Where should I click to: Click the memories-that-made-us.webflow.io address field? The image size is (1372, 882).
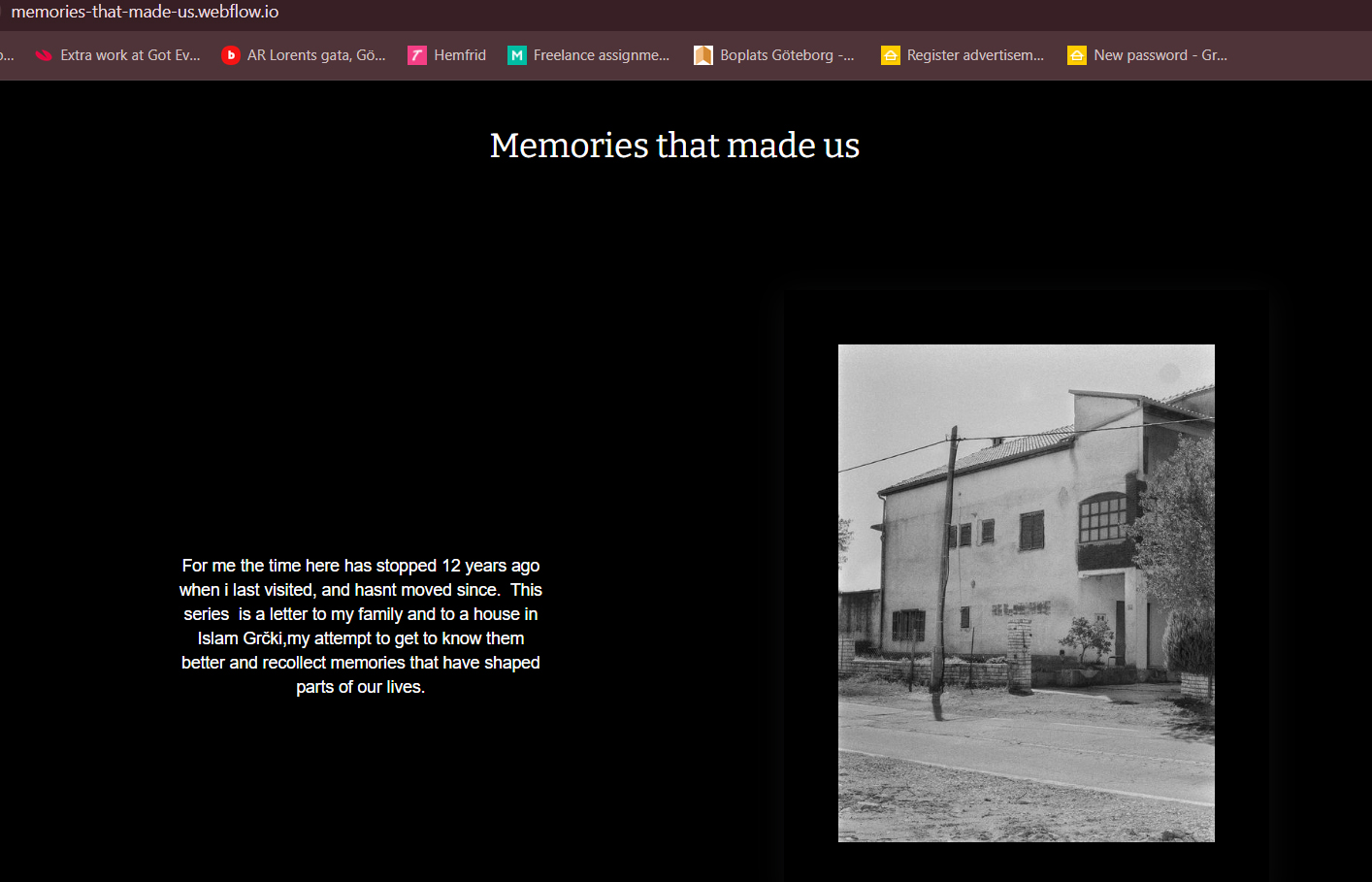click(x=146, y=13)
